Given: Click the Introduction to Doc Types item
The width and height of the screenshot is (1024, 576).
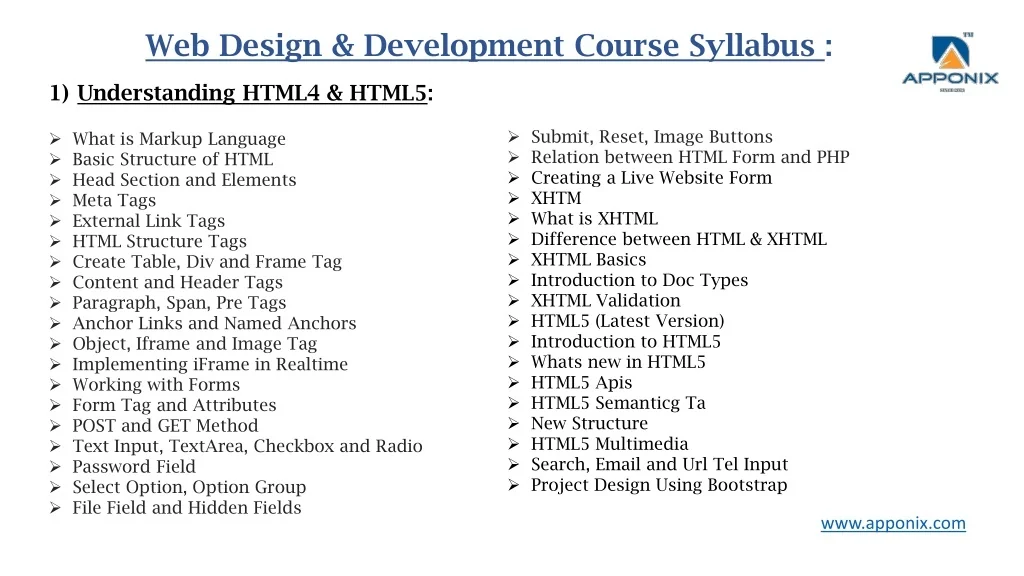Looking at the screenshot, I should (639, 280).
